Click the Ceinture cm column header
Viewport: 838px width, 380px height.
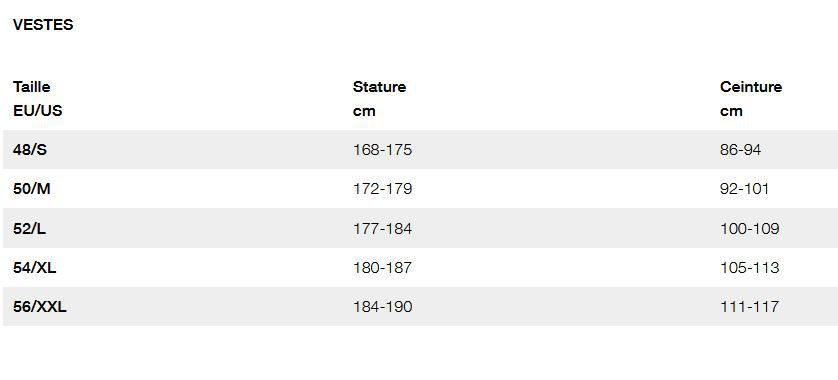751,99
